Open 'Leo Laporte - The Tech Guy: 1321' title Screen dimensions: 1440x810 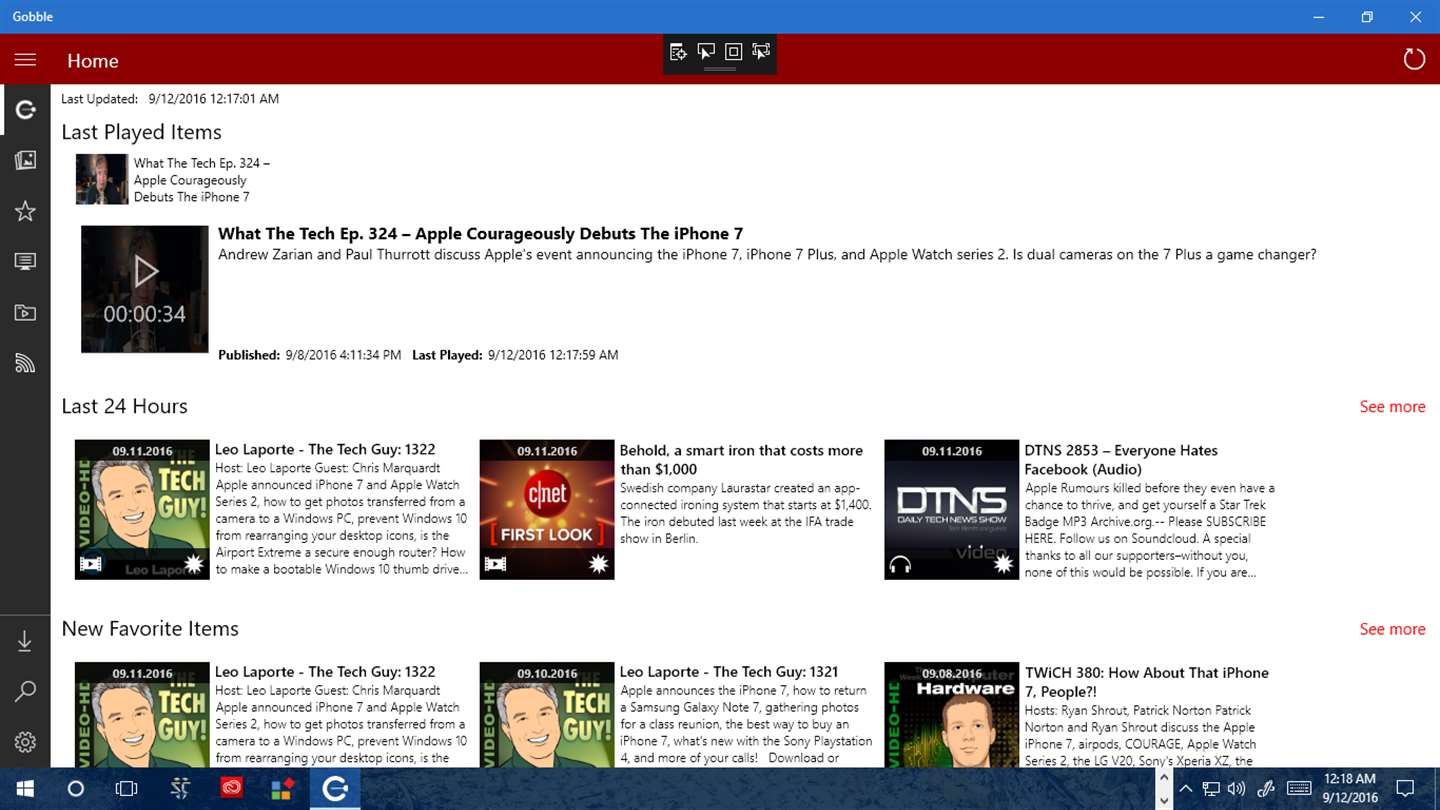pos(729,672)
